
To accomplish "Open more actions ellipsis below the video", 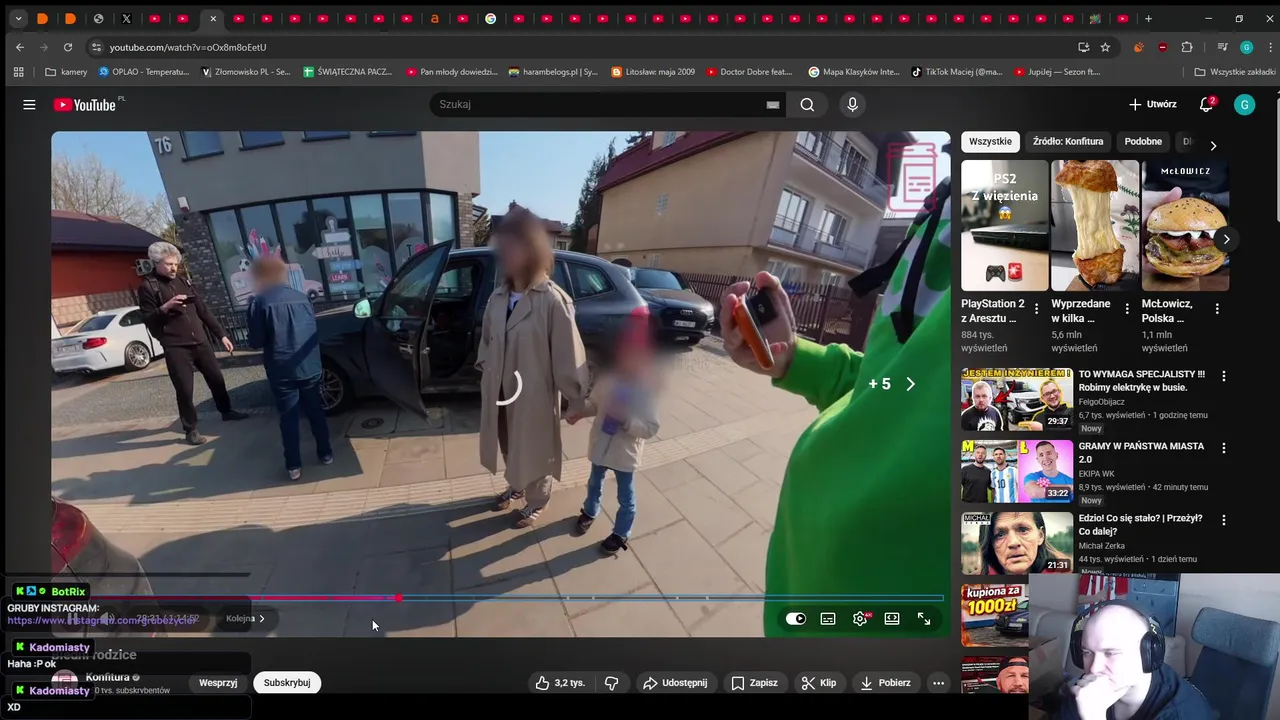I will coord(938,683).
